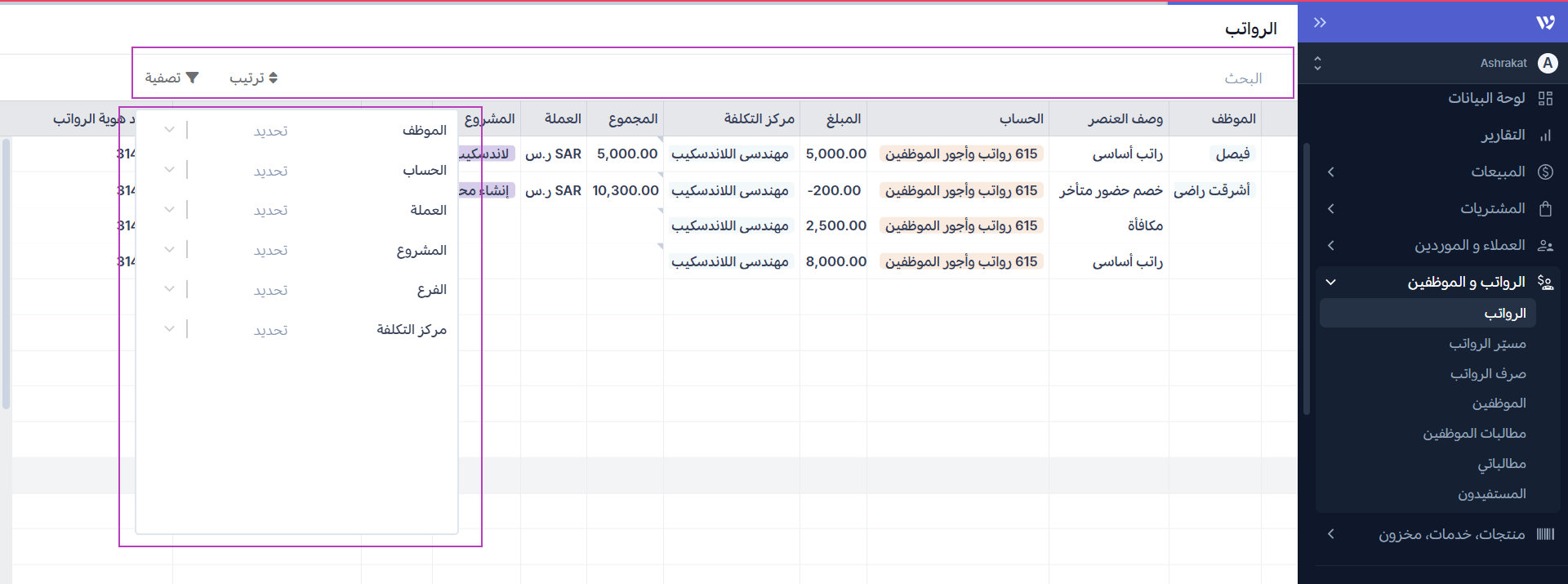Viewport: 1568px width, 584px height.
Task: Click the purchases shopping bag icon
Action: click(1545, 209)
